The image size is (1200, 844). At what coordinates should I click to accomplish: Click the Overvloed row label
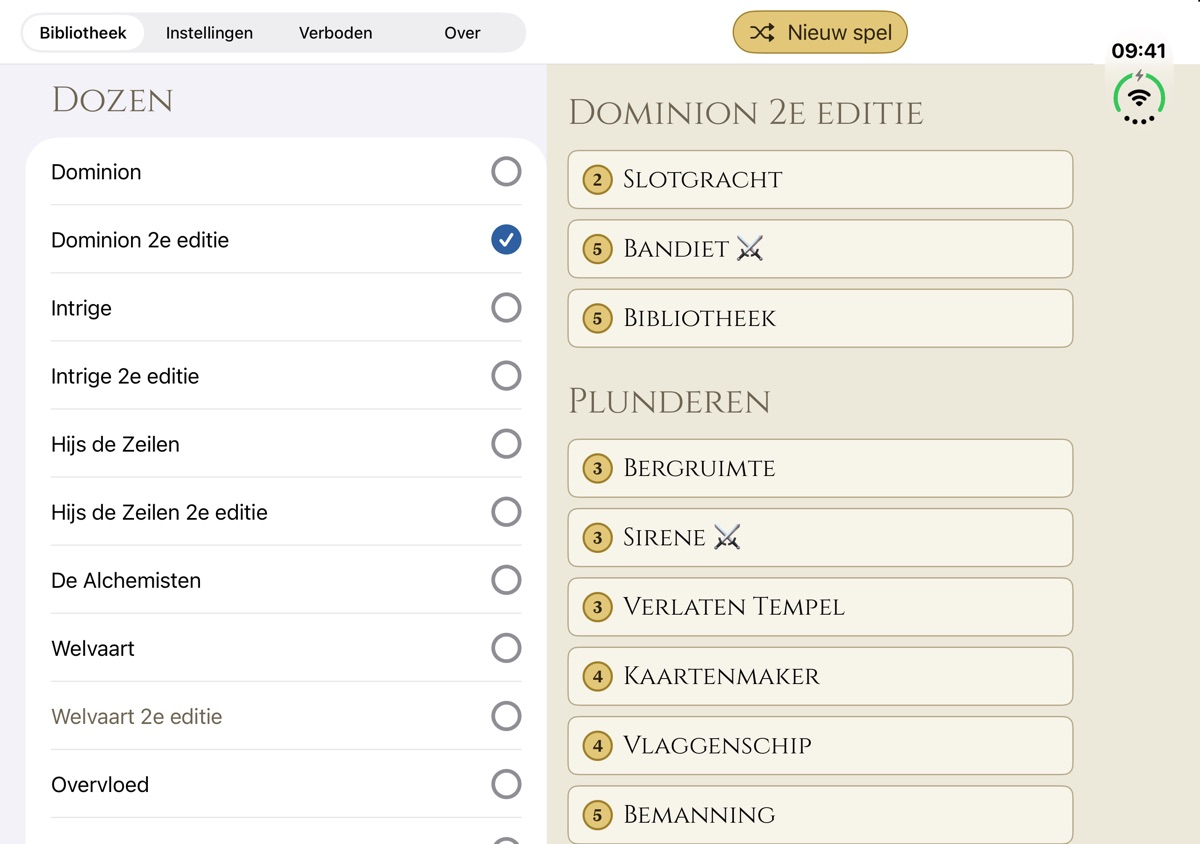[x=100, y=785]
